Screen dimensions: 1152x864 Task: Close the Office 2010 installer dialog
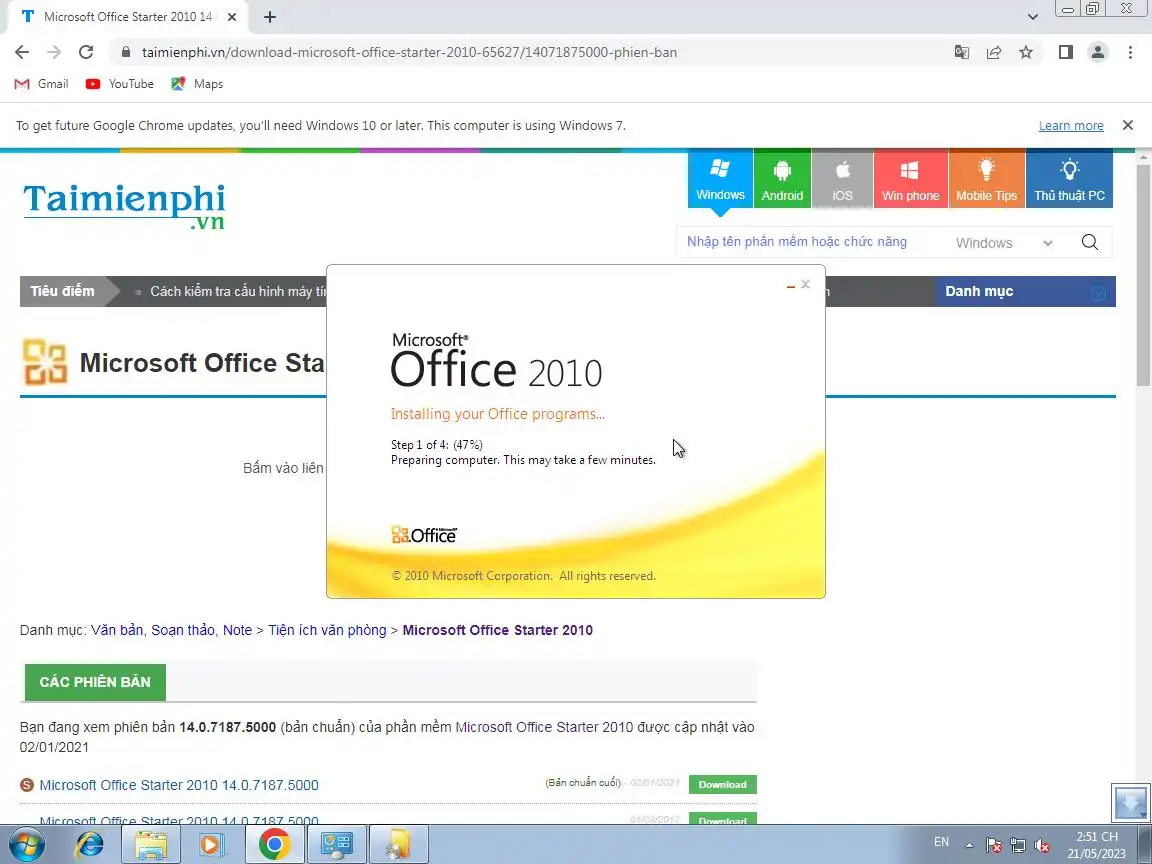(805, 284)
